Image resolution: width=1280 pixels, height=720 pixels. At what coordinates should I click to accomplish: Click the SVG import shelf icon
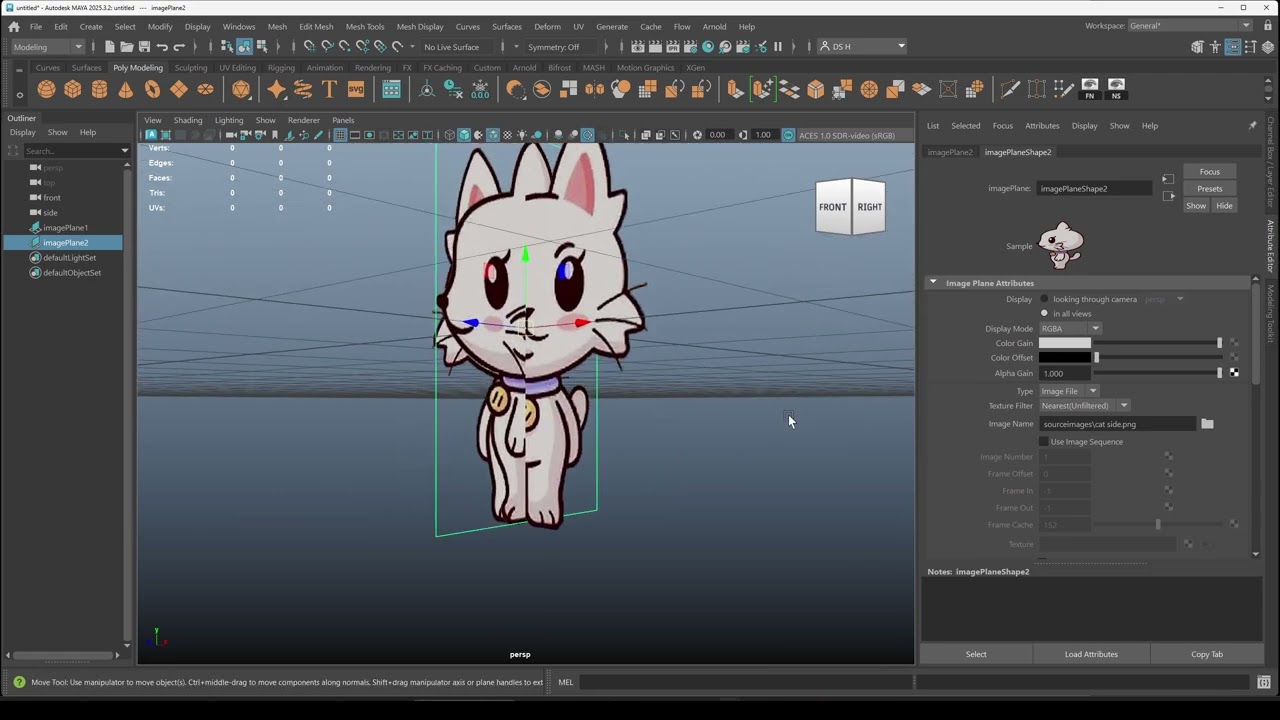pos(356,90)
